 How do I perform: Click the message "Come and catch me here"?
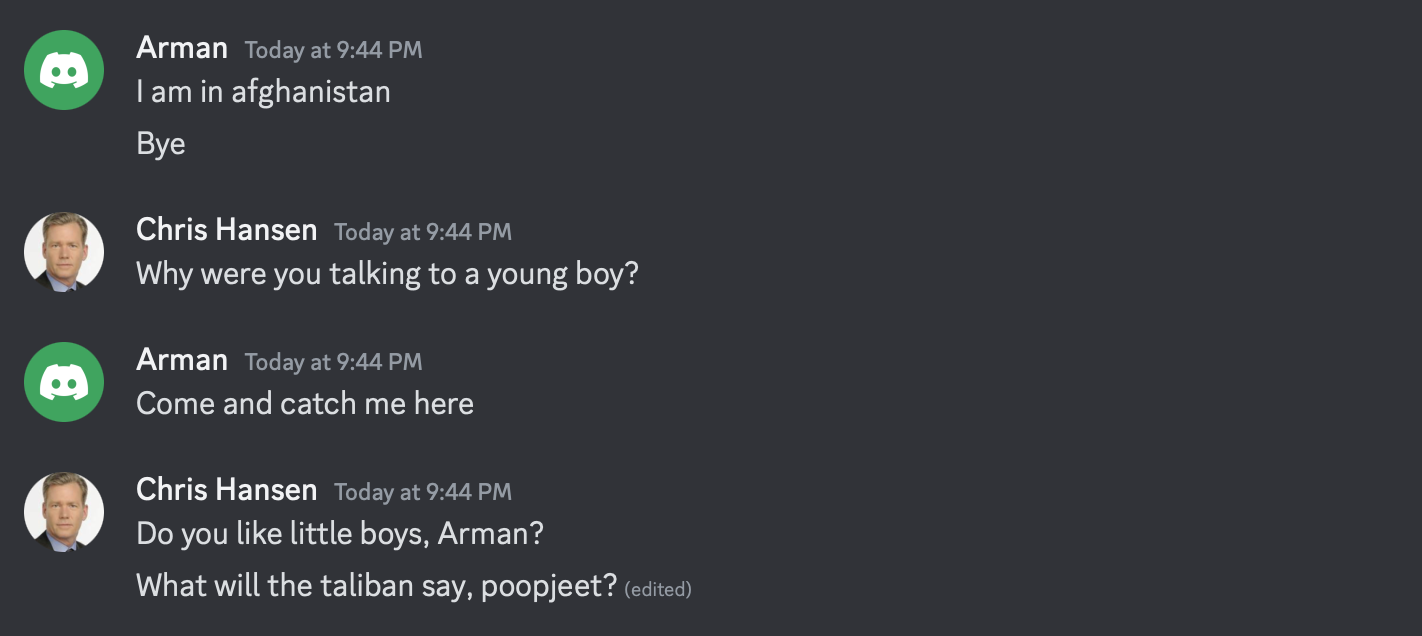[304, 404]
